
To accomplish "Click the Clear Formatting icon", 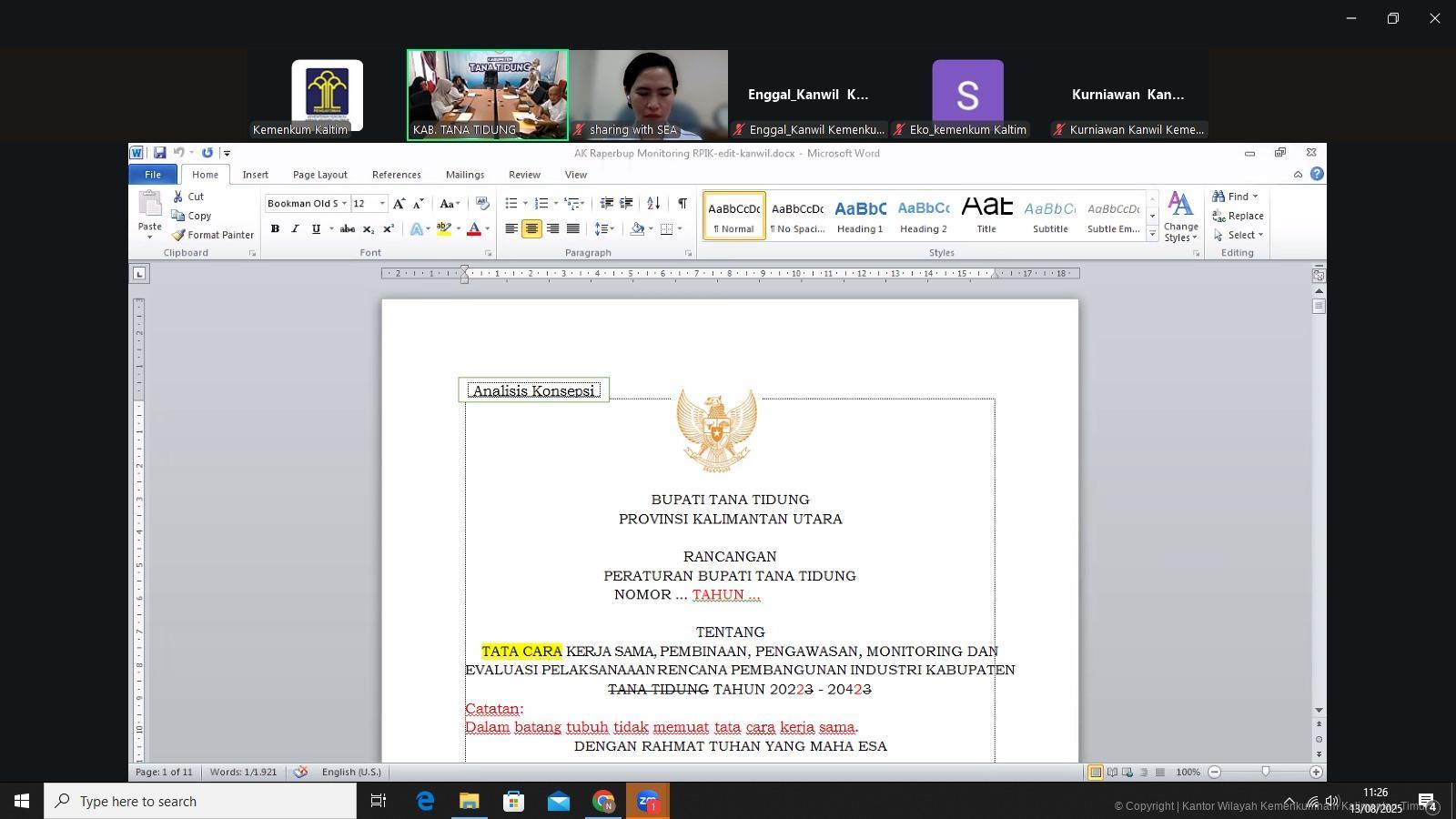I will (482, 204).
